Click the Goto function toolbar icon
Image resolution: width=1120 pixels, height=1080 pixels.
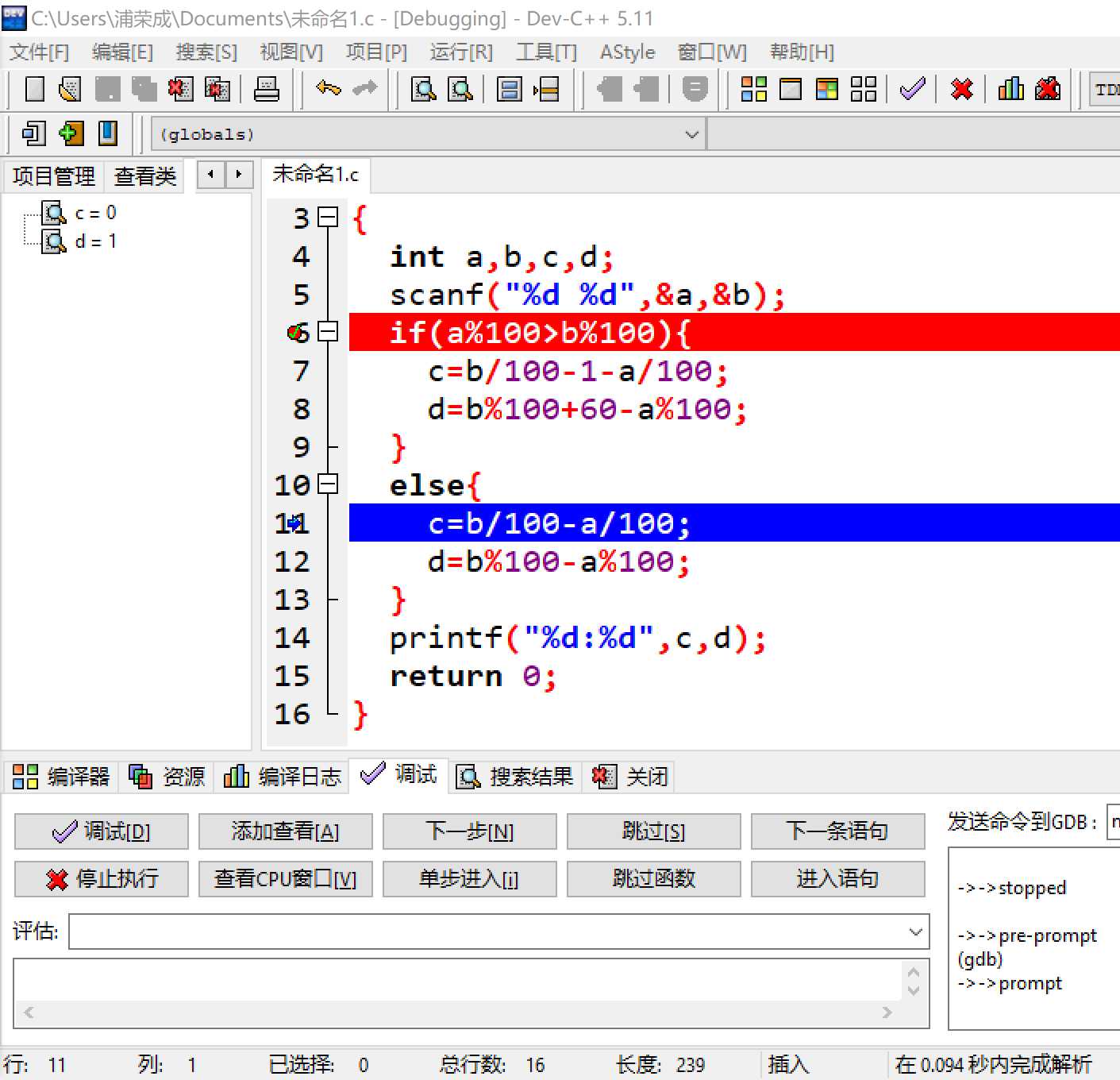(509, 89)
